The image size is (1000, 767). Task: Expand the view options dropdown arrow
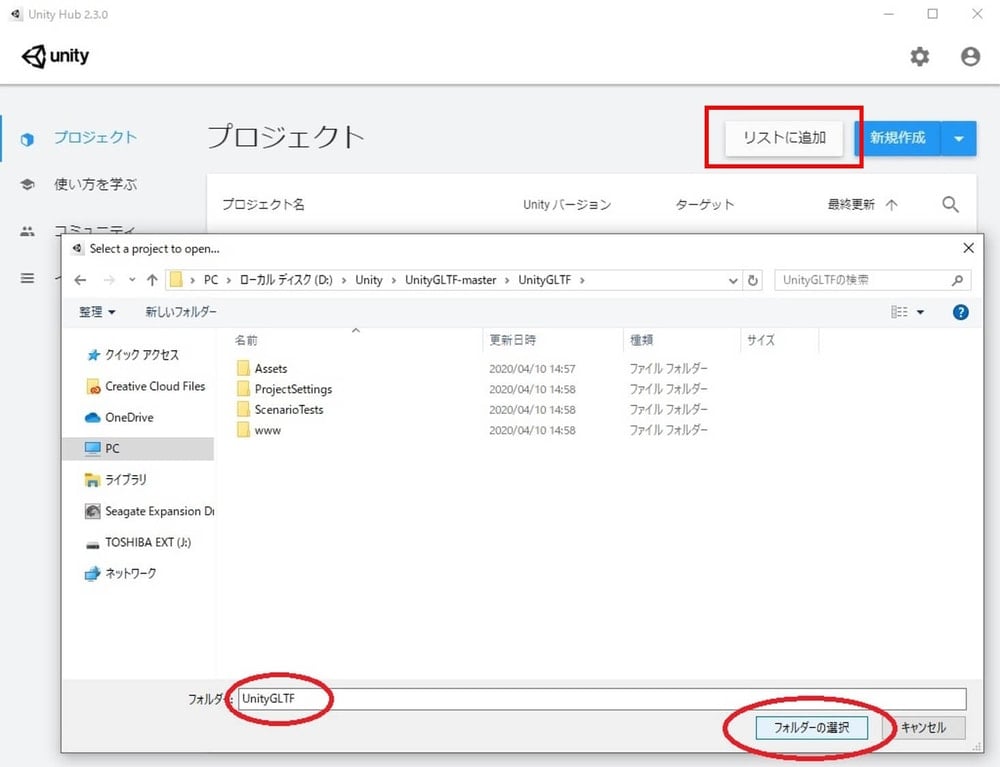[x=920, y=312]
